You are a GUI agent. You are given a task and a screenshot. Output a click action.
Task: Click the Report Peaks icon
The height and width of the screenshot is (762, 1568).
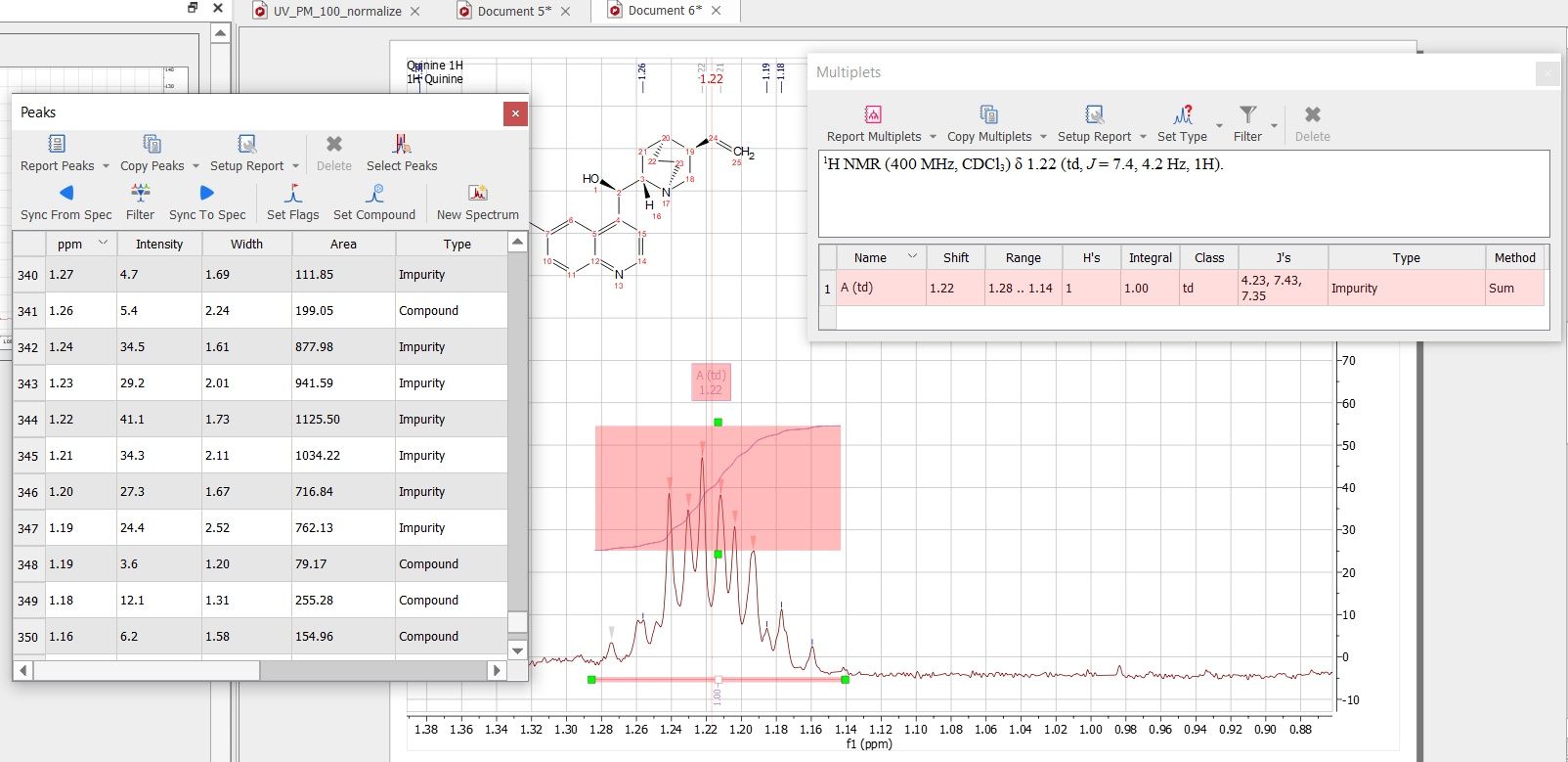pos(57,145)
